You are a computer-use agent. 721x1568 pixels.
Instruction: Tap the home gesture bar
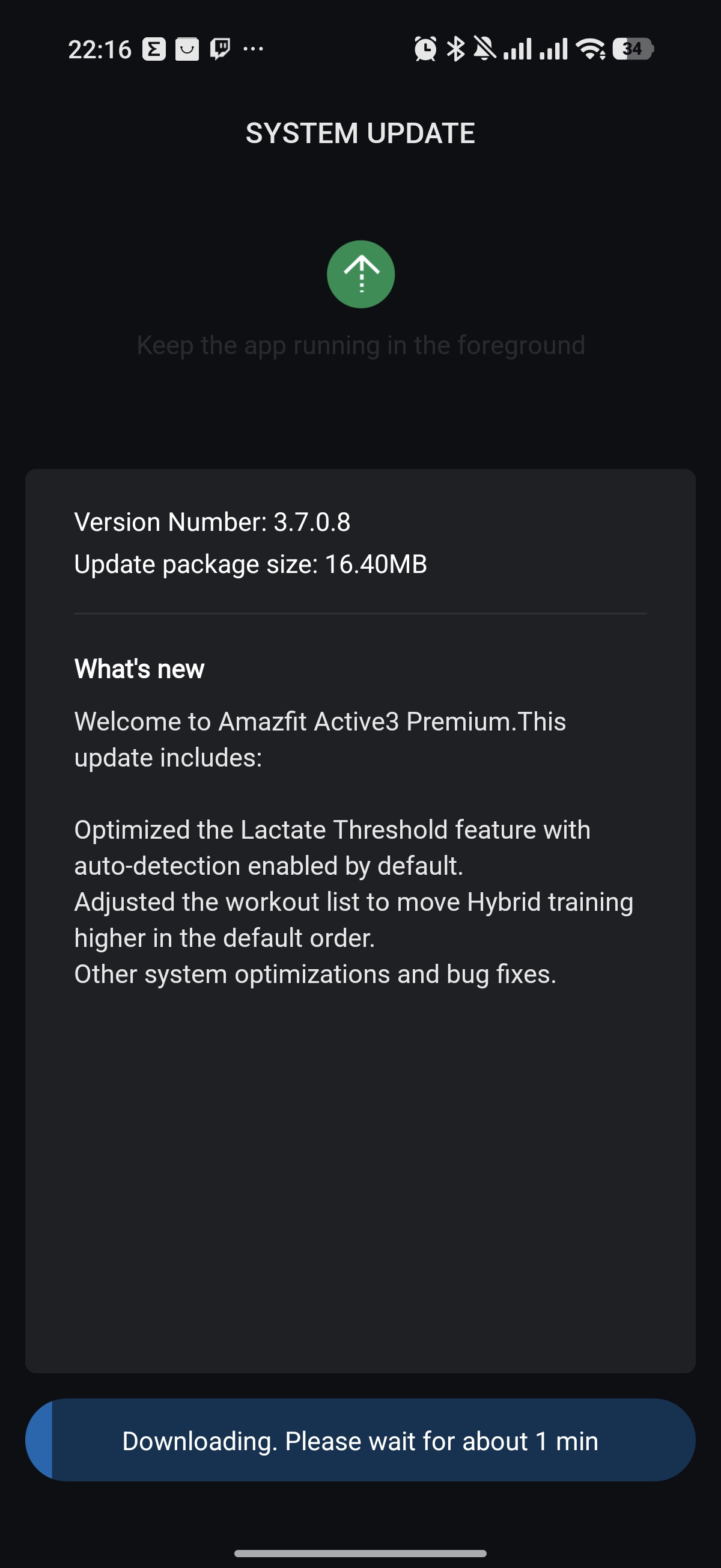(x=360, y=1554)
